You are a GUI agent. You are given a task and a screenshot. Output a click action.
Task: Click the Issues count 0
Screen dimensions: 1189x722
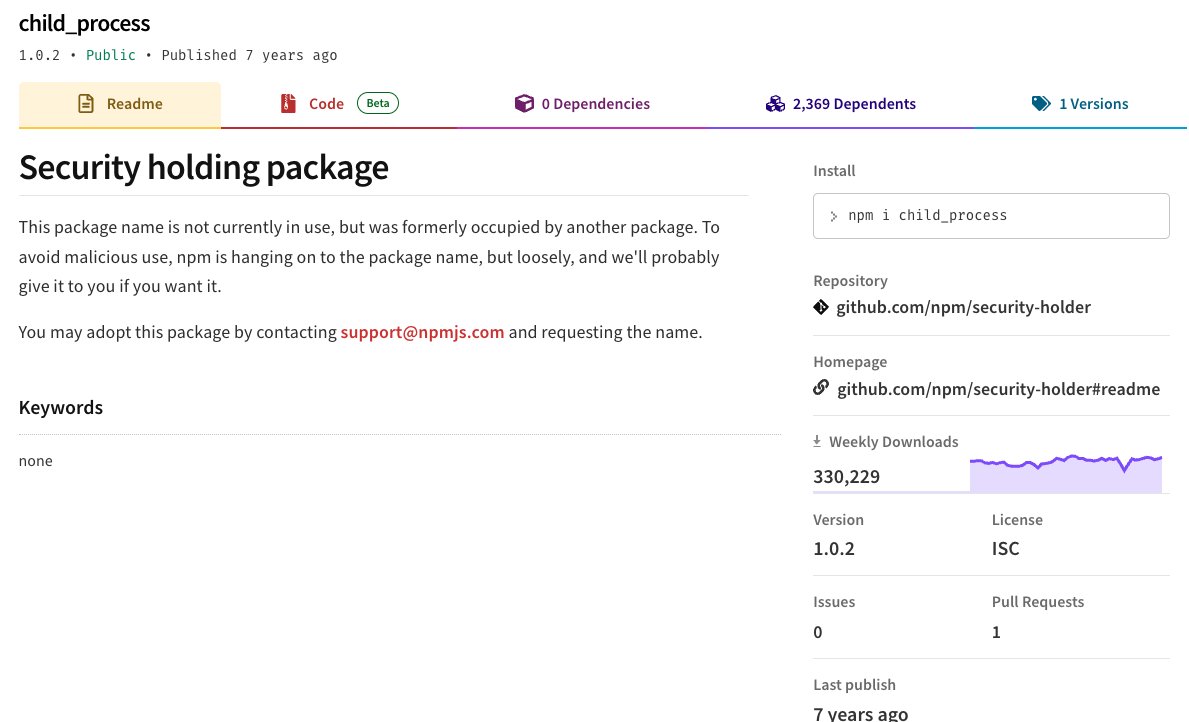coord(817,632)
